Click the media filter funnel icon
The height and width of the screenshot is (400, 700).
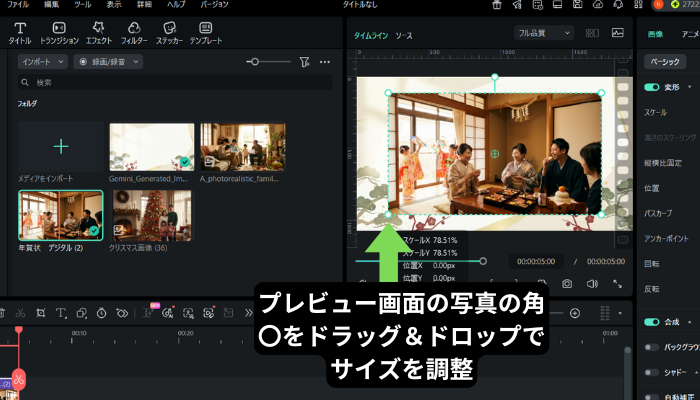click(x=304, y=62)
